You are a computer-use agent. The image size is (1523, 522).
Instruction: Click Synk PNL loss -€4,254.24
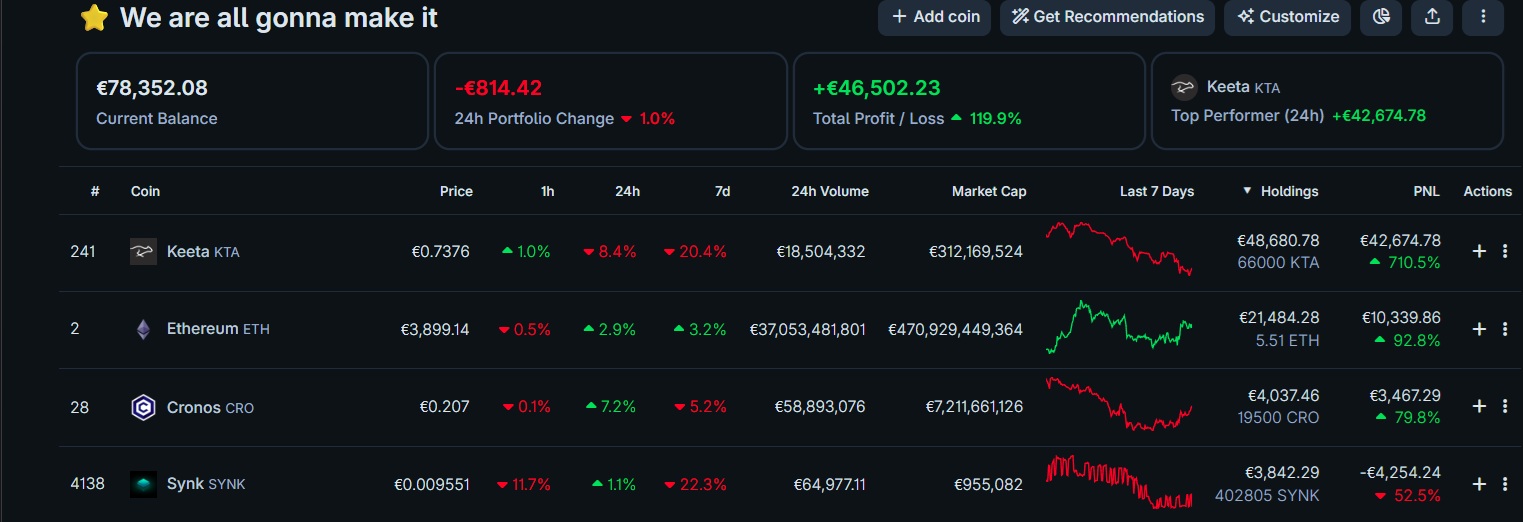point(1398,473)
